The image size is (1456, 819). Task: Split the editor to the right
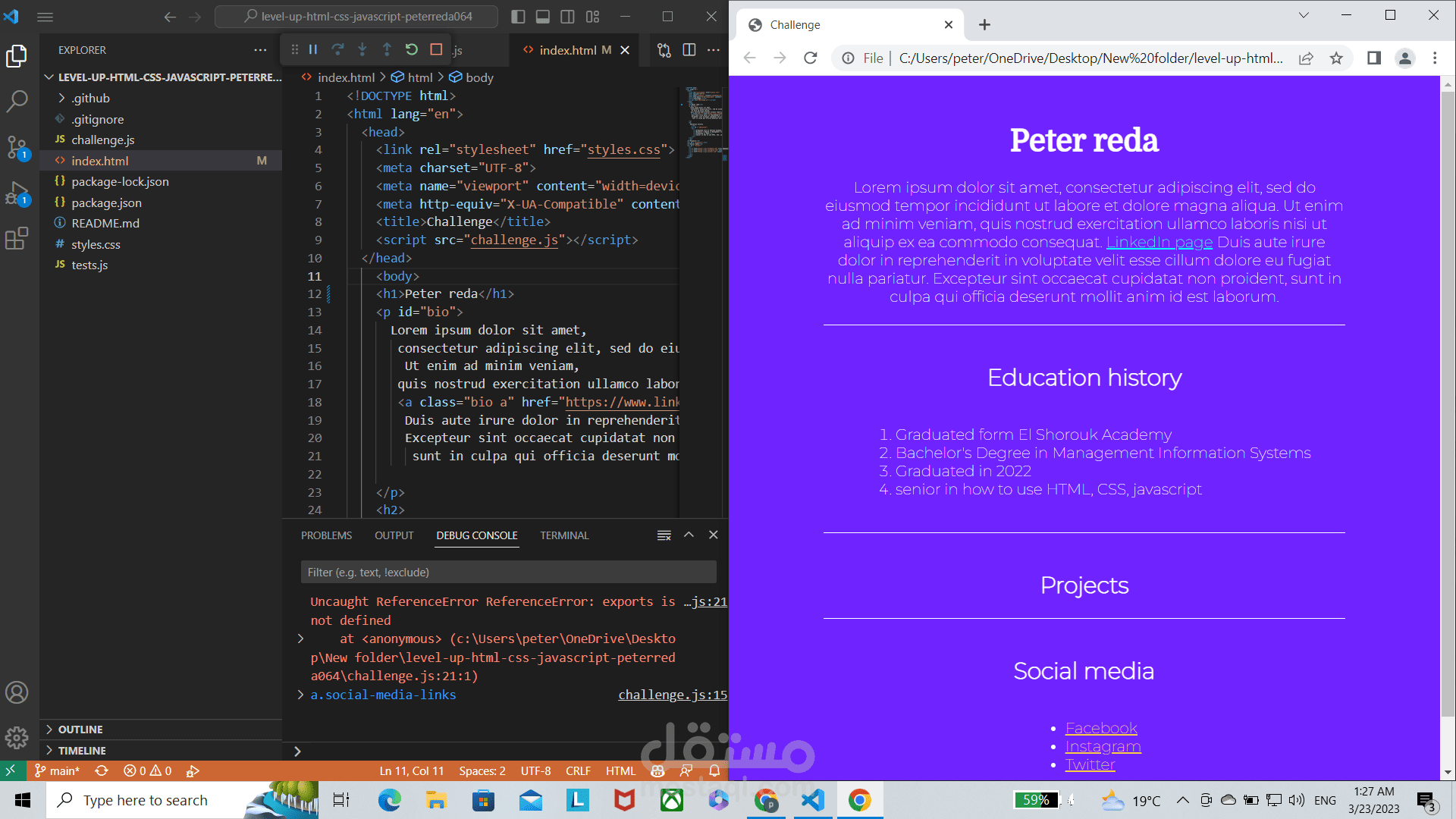(689, 50)
